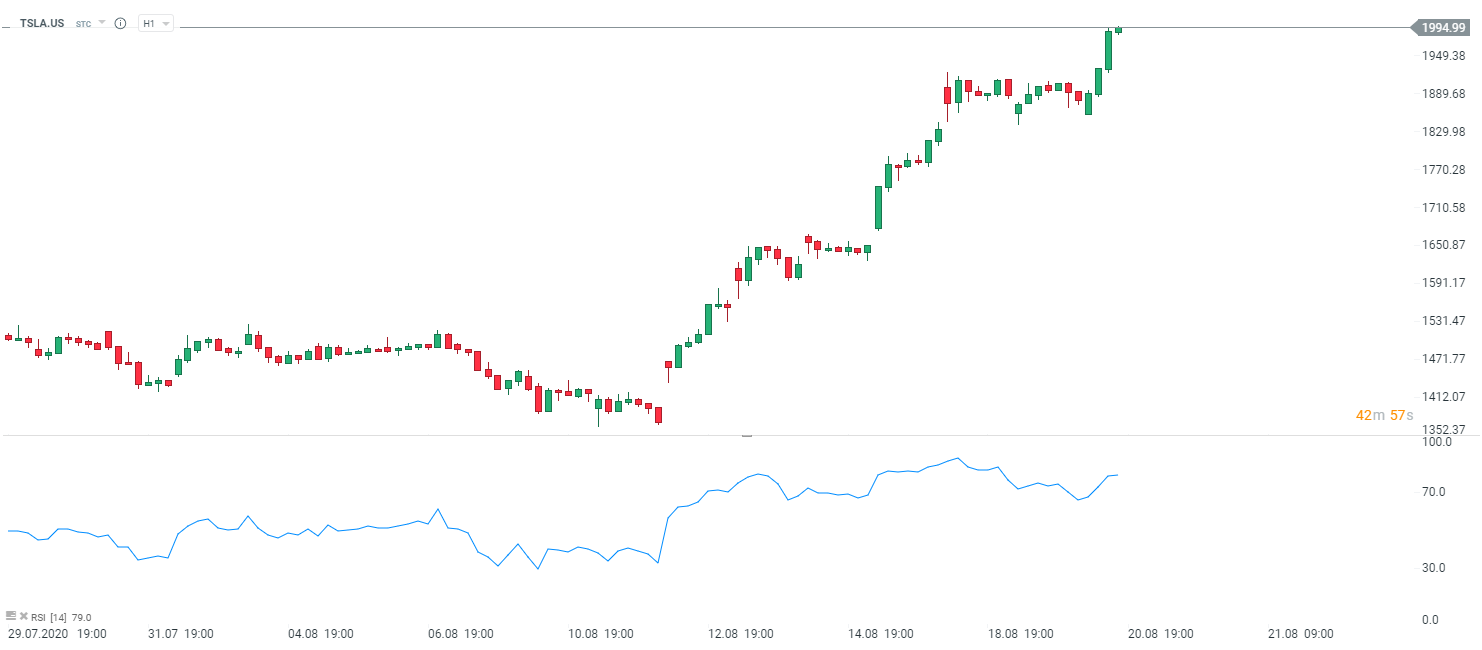This screenshot has width=1482, height=650.
Task: Click the 20.08 19:00 time axis label
Action: click(1160, 634)
